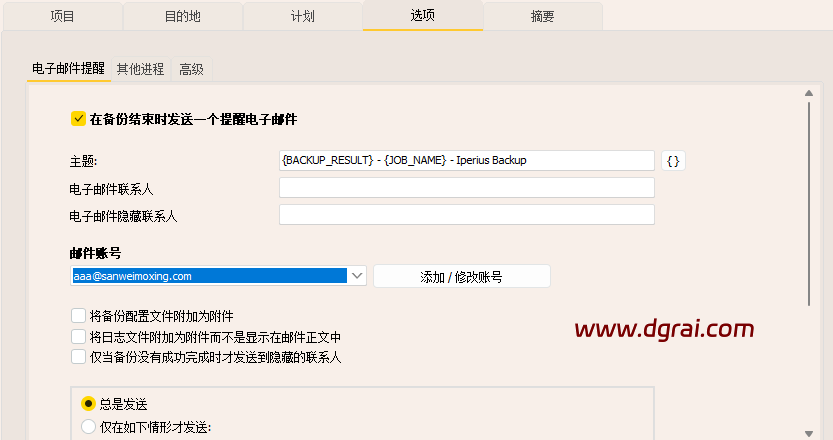Click the 电子邮件联系人 input field
The height and width of the screenshot is (440, 833).
pyautogui.click(x=466, y=188)
